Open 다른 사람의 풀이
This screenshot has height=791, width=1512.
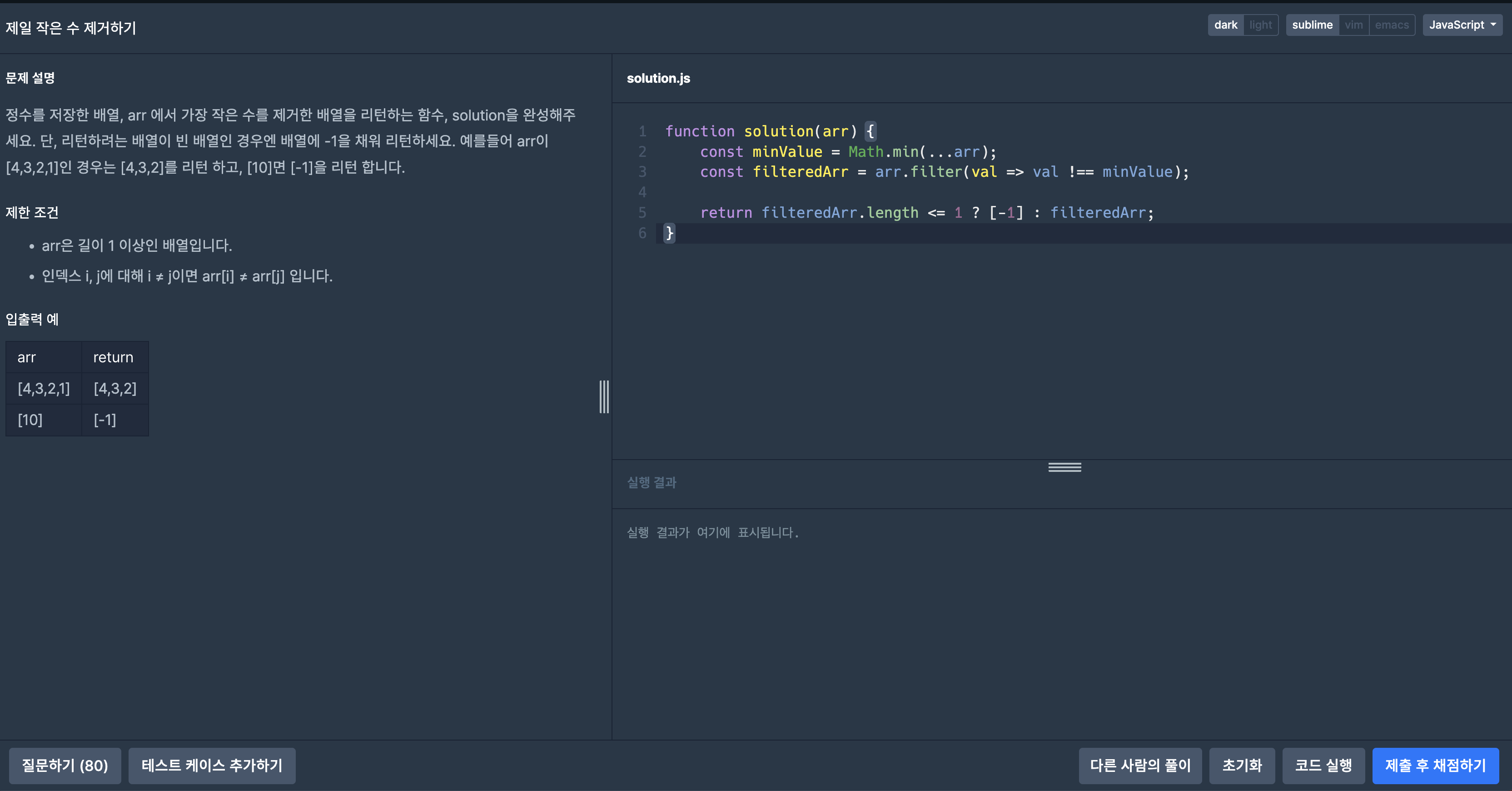coord(1140,765)
